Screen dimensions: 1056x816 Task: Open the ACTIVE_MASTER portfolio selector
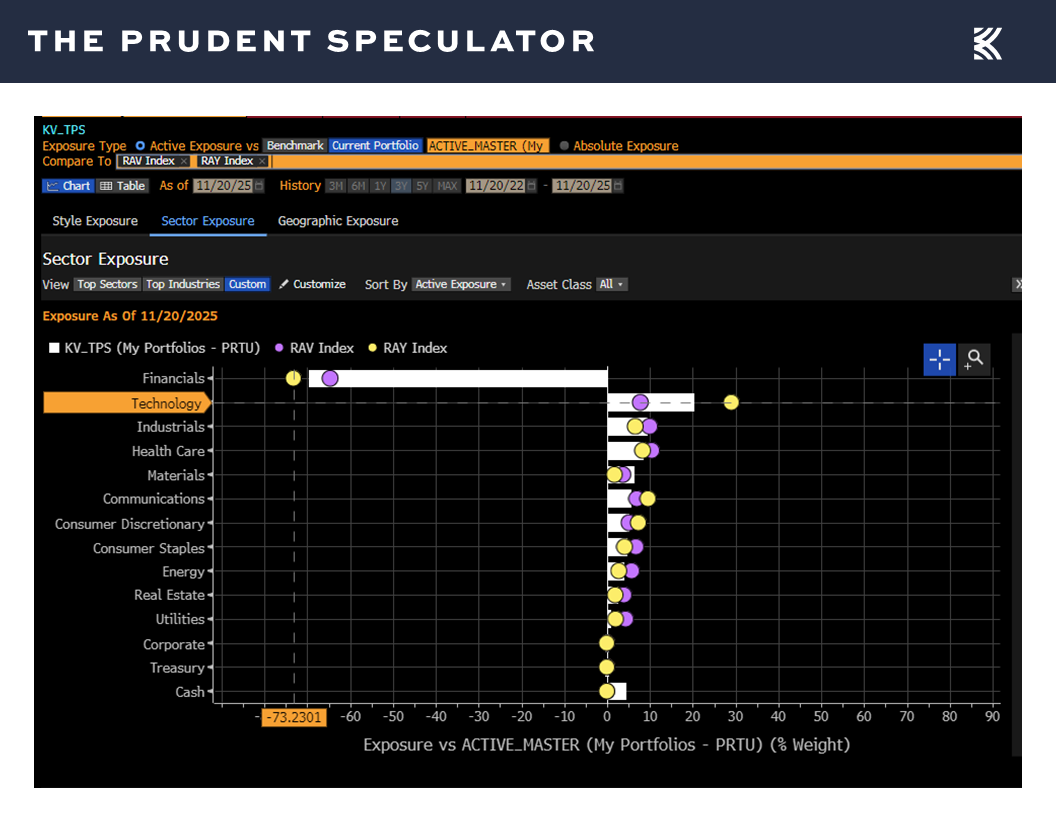coord(487,146)
